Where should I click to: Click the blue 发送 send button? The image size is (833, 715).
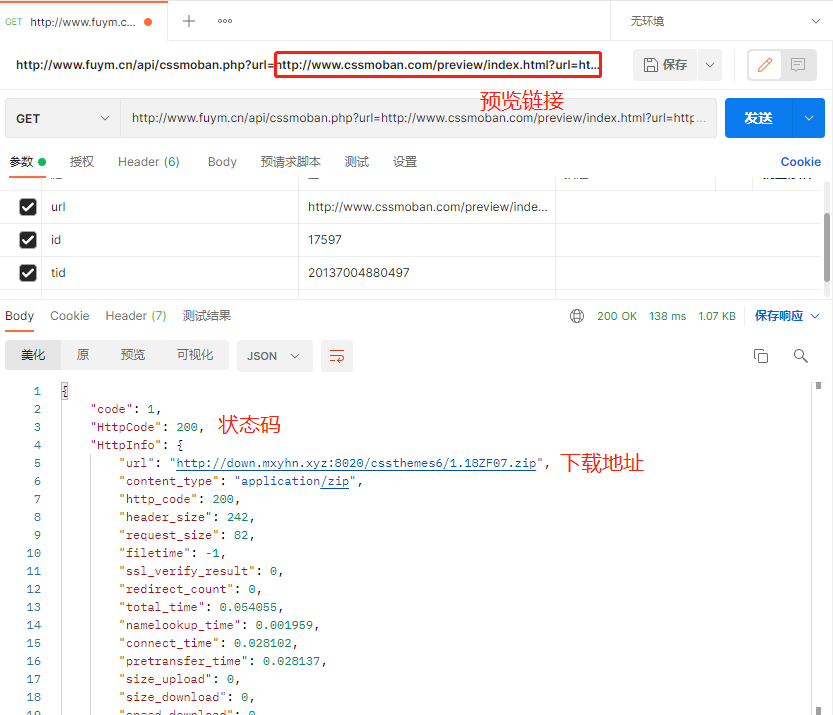pyautogui.click(x=758, y=118)
